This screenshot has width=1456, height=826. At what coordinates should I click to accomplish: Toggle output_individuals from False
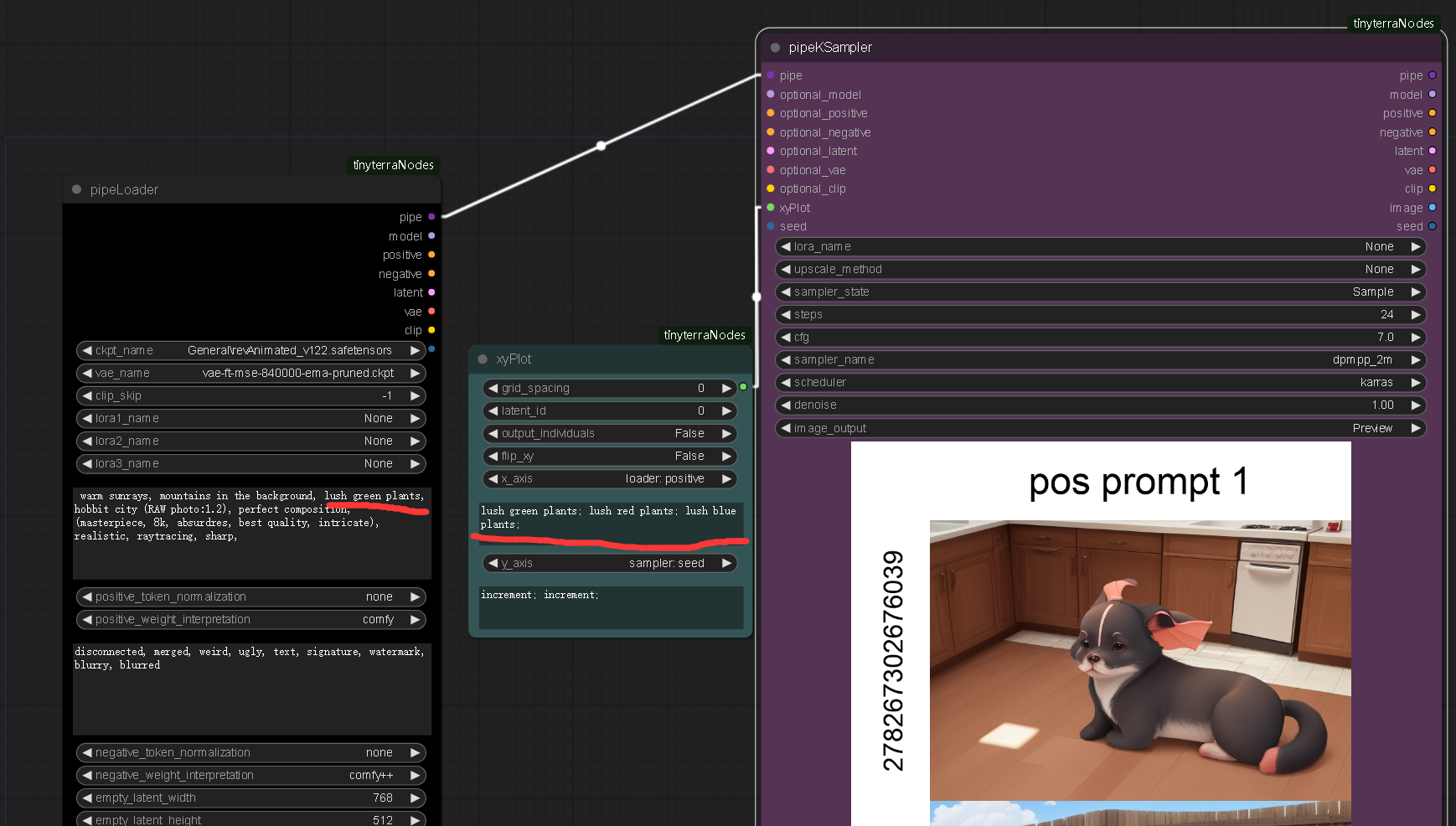609,433
